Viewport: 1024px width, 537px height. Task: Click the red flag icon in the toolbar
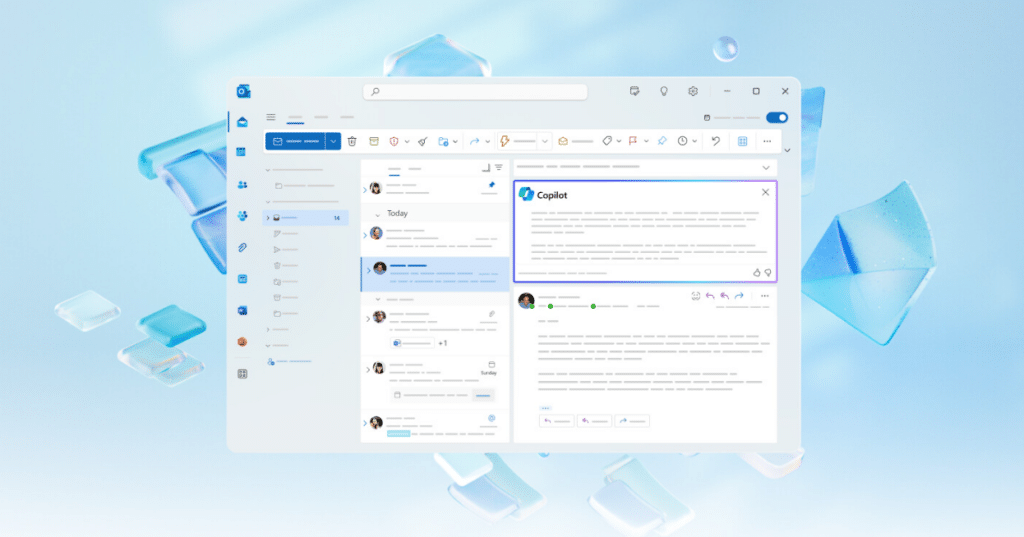click(x=633, y=142)
